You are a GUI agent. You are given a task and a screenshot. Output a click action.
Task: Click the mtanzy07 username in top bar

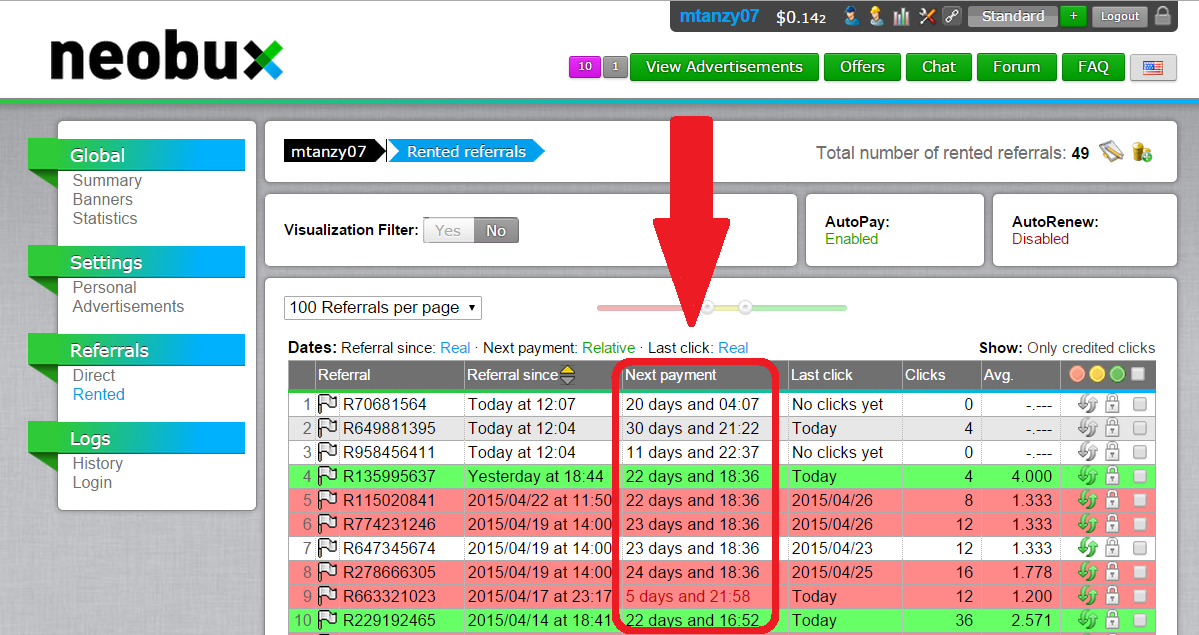[720, 16]
